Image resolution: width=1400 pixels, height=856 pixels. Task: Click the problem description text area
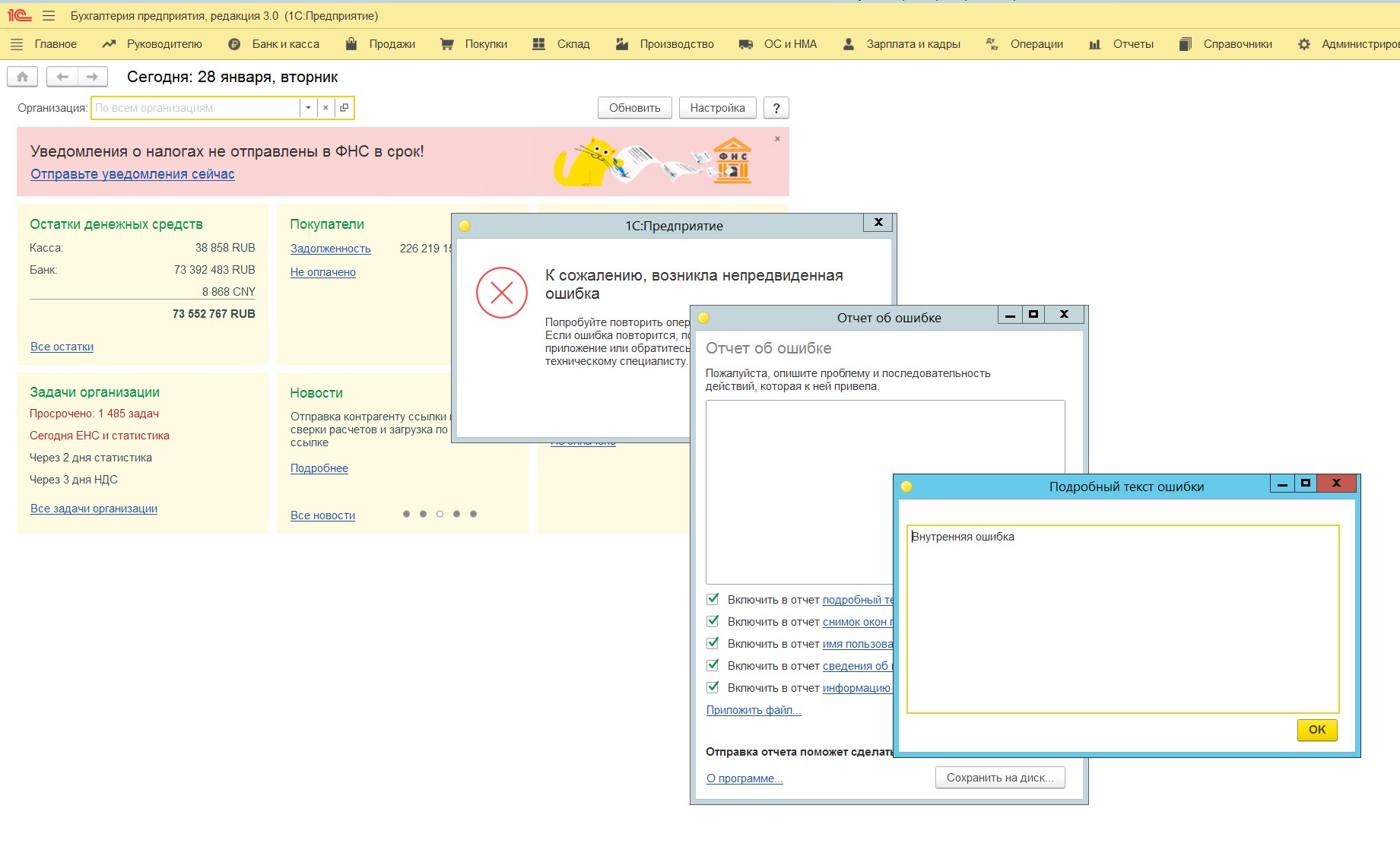pyautogui.click(x=884, y=492)
